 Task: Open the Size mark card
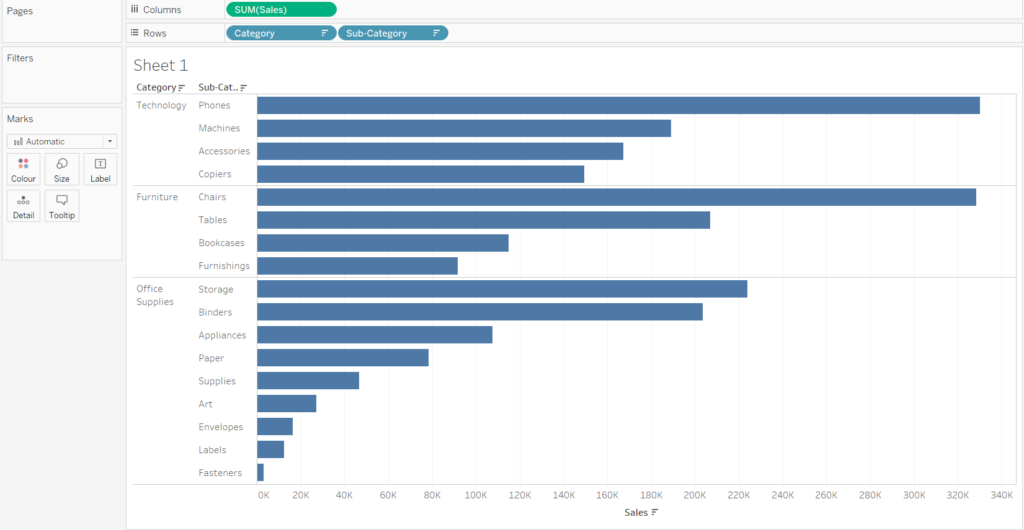[61, 169]
